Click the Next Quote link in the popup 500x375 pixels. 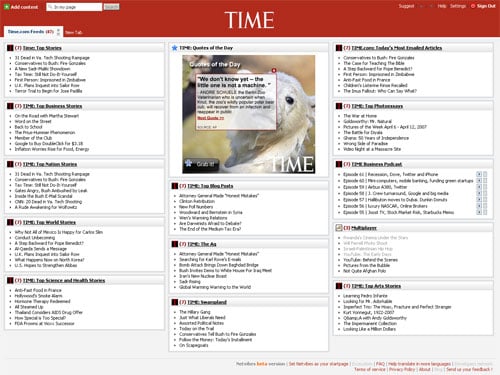(210, 118)
